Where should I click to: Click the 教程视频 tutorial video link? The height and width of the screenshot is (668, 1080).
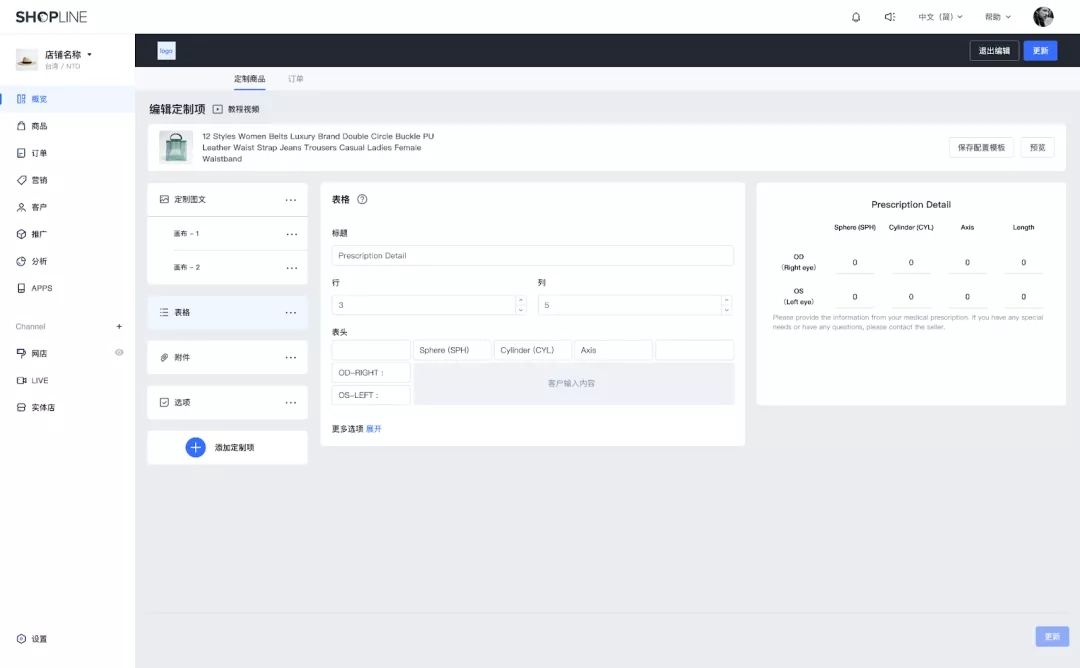236,109
